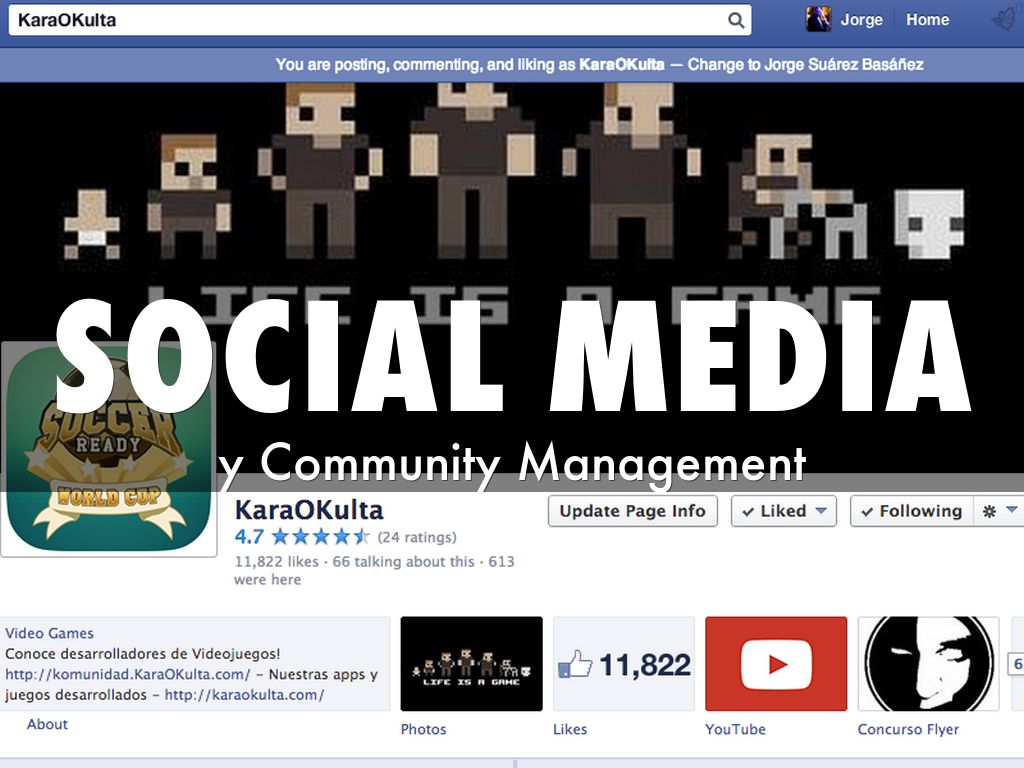1024x768 pixels.
Task: Change to Jorge Suárez Basáñez identity
Action: pyautogui.click(x=805, y=64)
